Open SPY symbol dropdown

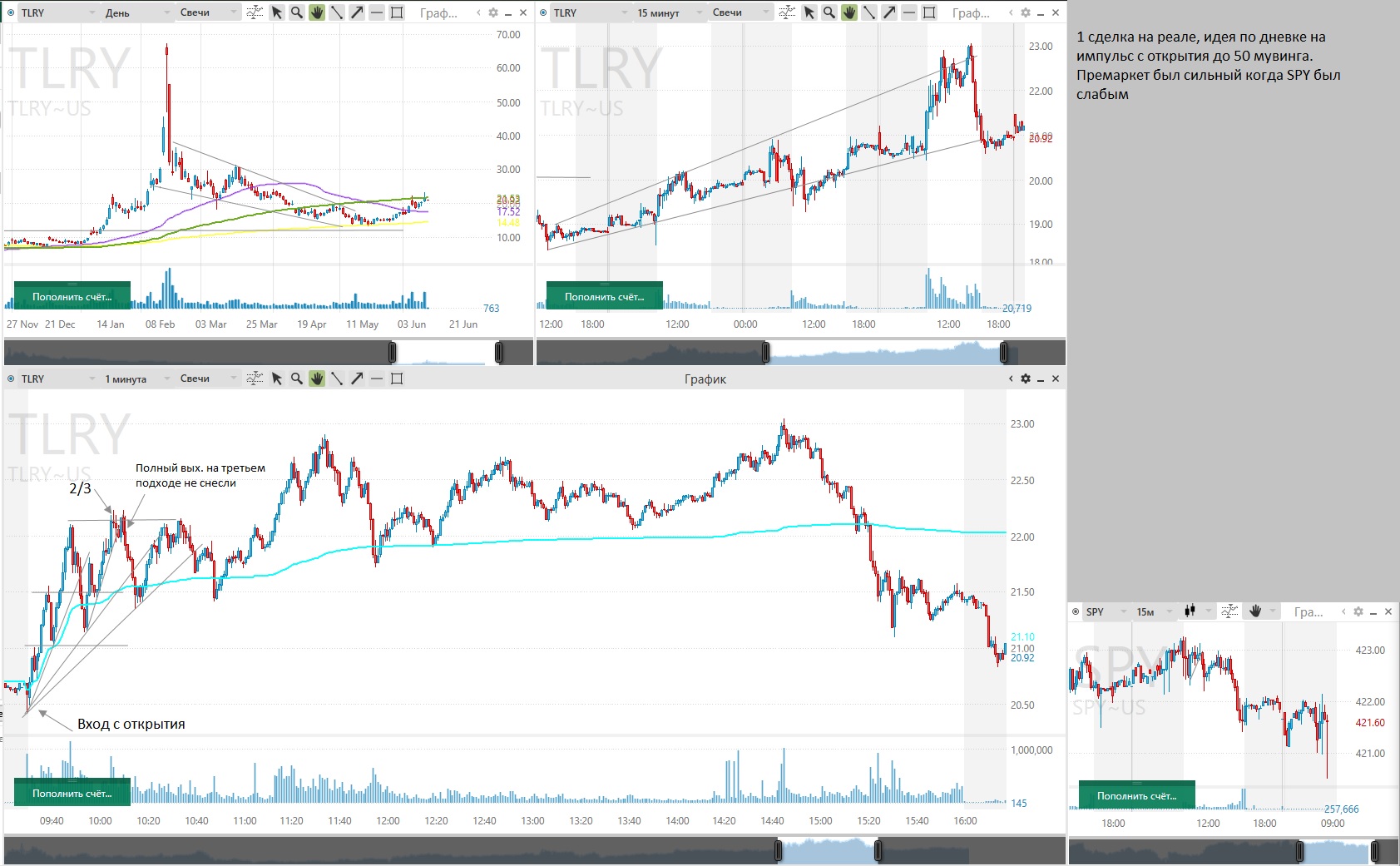pyautogui.click(x=1106, y=611)
